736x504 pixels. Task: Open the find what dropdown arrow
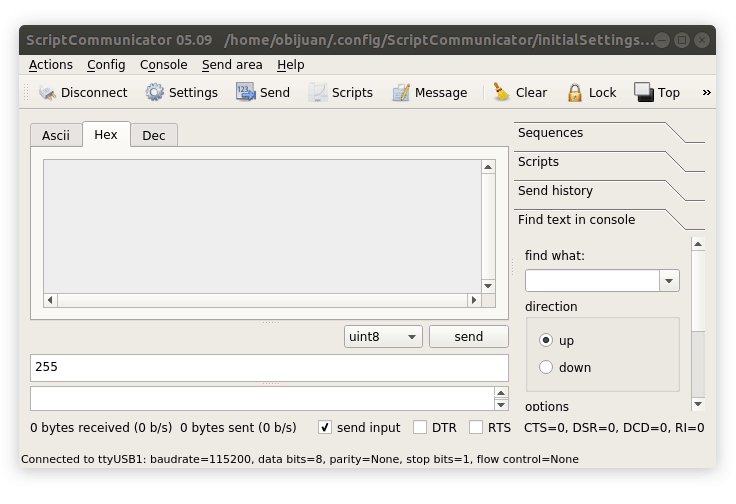(669, 281)
